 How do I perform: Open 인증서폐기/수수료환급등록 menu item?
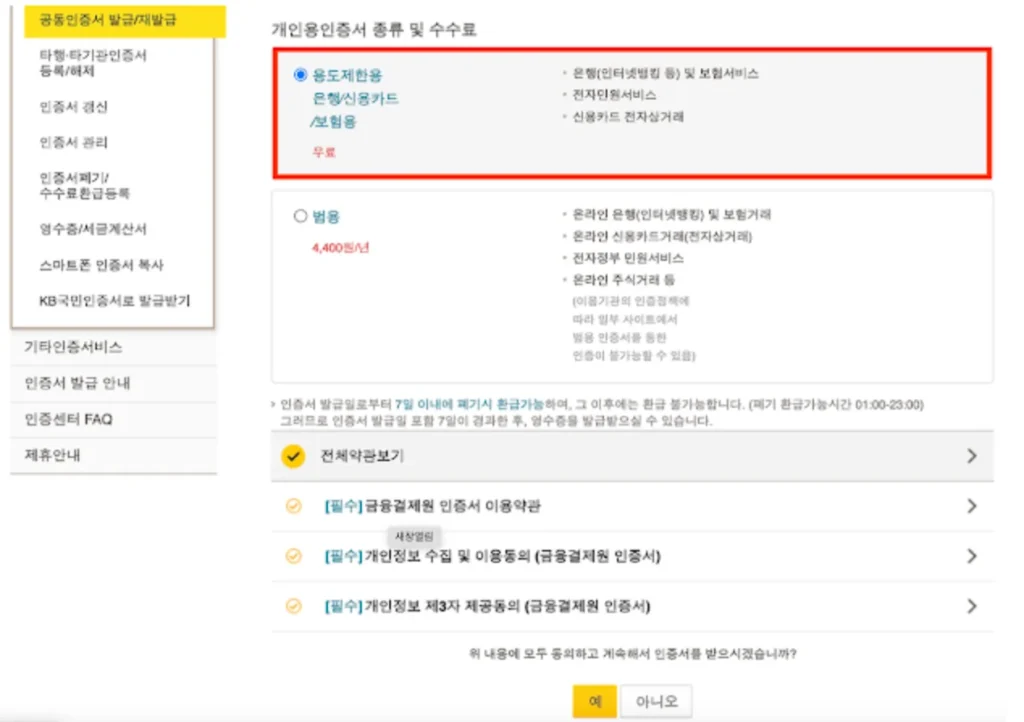click(x=84, y=185)
